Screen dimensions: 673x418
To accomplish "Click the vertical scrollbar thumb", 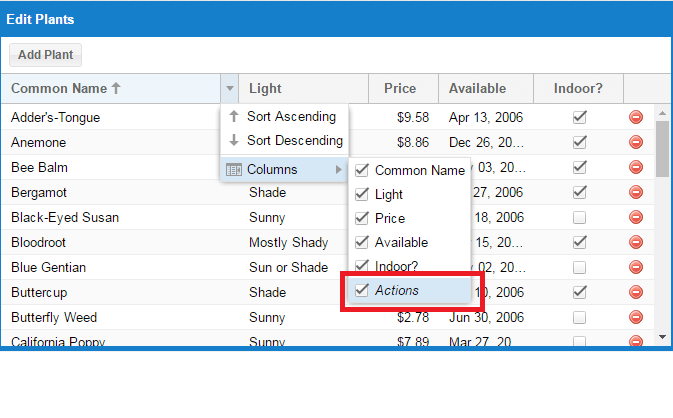I will click(x=662, y=148).
